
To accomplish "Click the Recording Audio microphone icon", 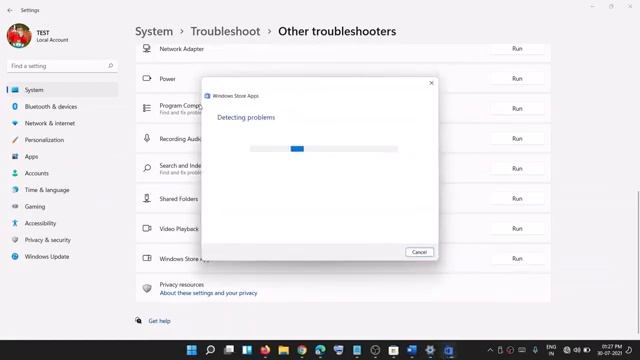I will click(x=147, y=138).
